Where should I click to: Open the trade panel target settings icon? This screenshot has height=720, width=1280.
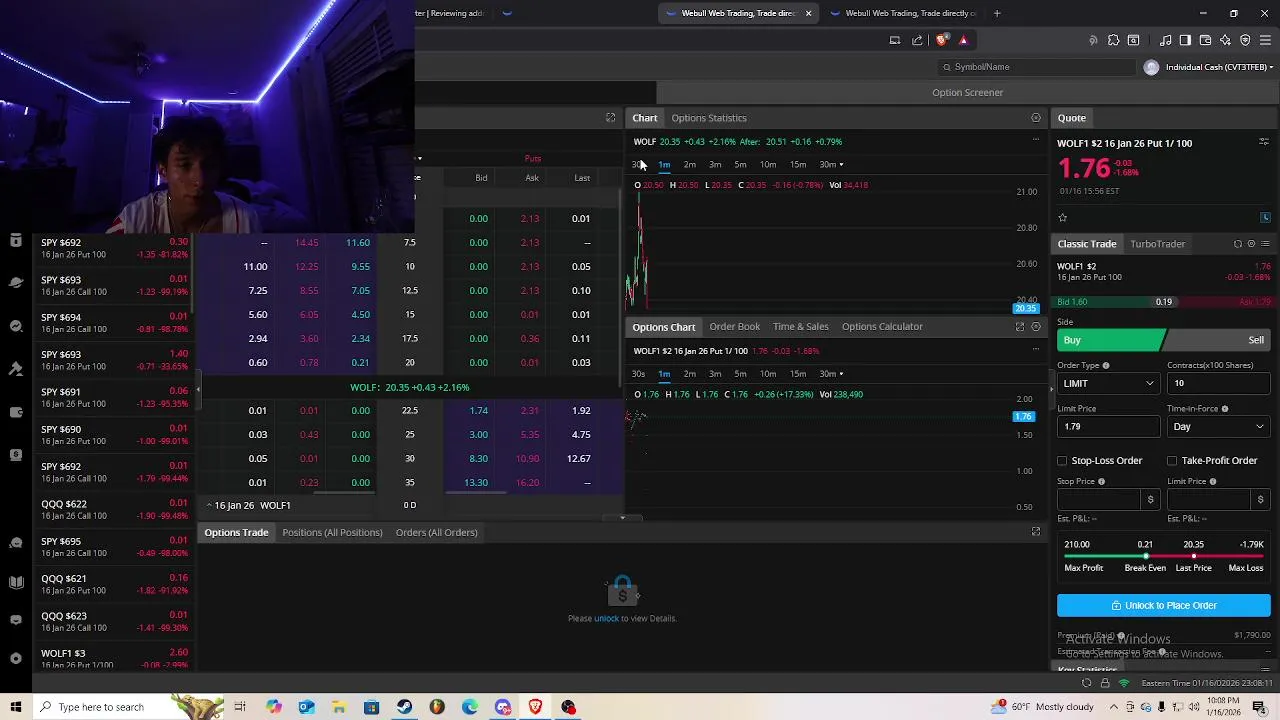(1251, 243)
